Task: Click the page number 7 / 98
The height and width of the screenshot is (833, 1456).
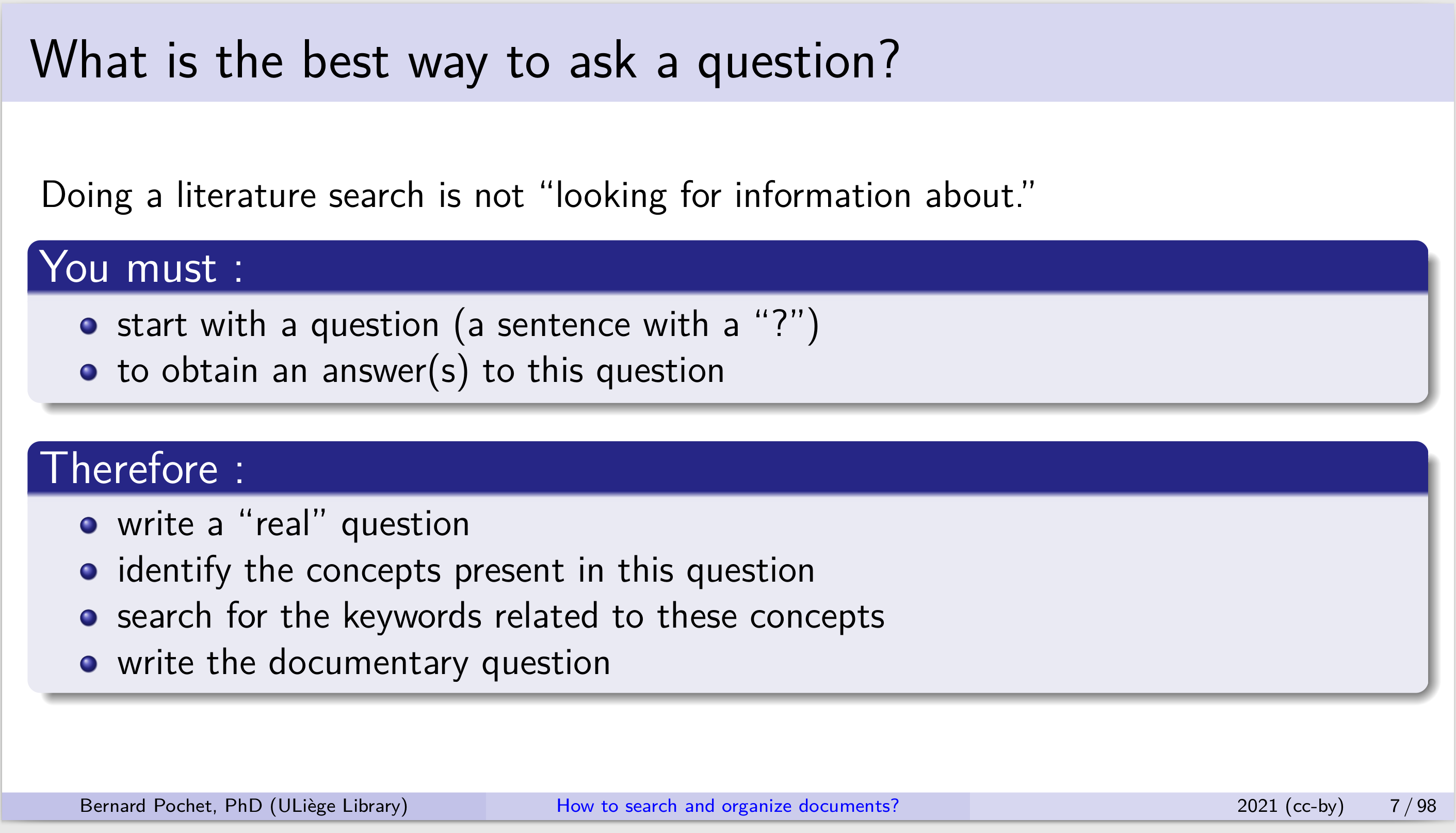Action: pyautogui.click(x=1413, y=806)
